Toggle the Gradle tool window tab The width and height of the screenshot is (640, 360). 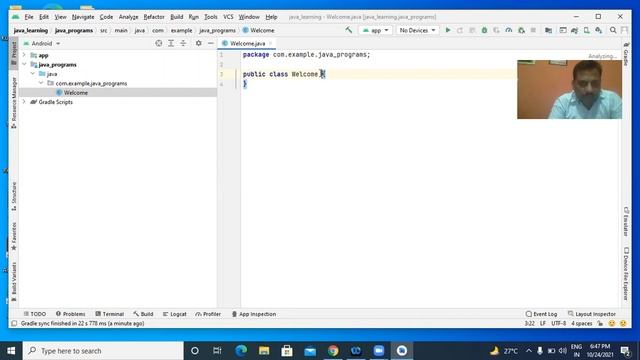tap(626, 53)
